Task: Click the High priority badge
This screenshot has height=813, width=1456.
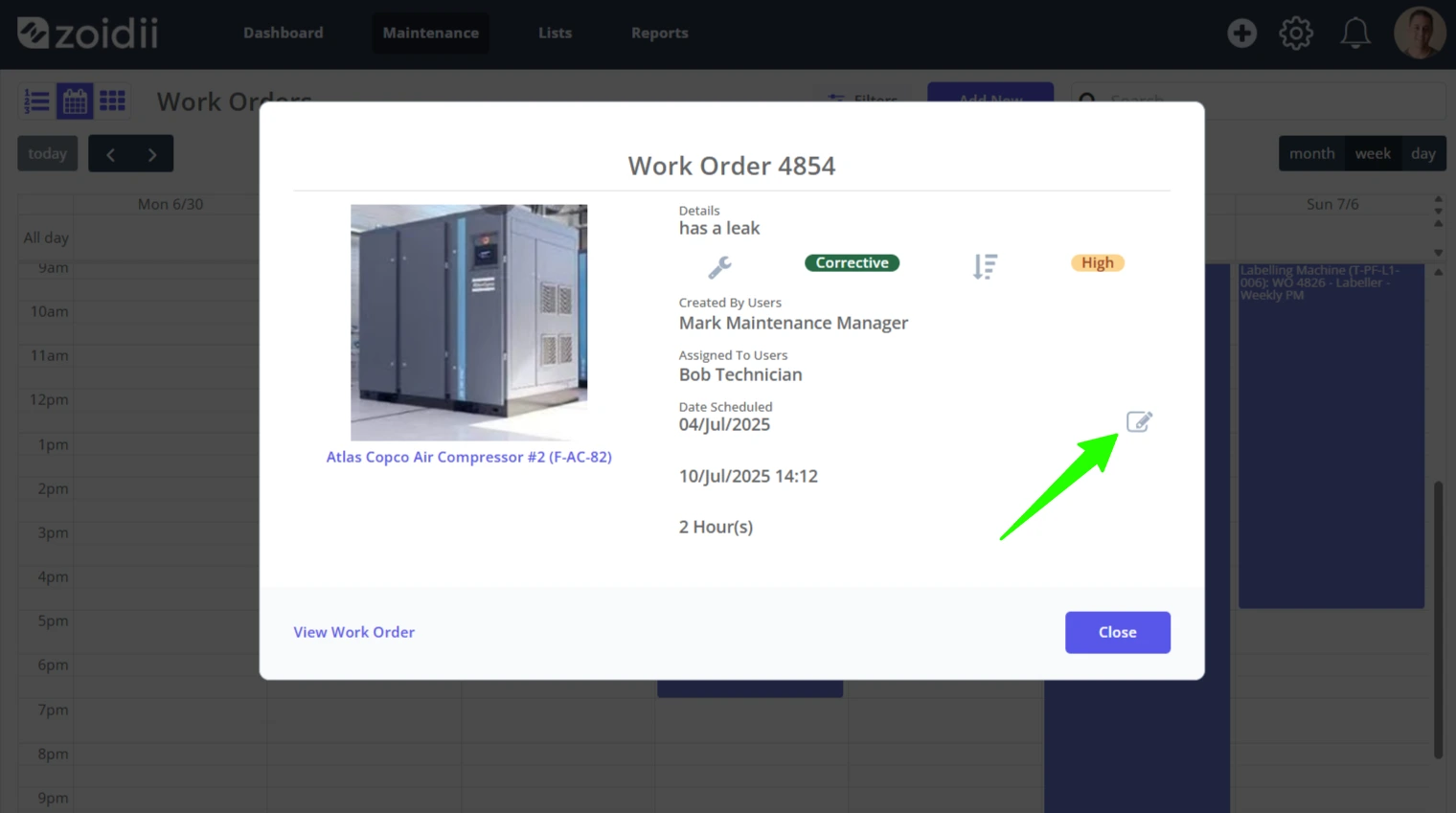Action: (1097, 262)
